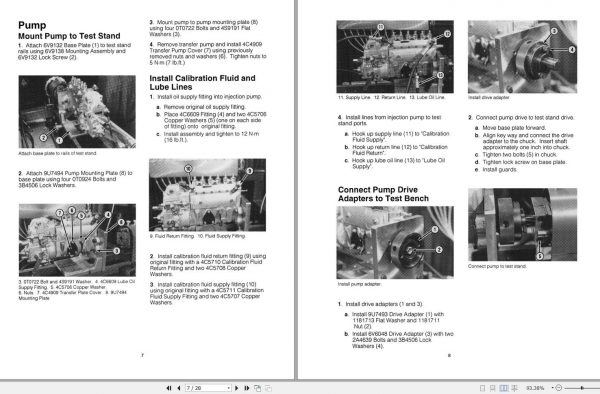Viewport: 600px width, 394px height.
Task: Click caption '11. Supply Line'
Action: [354, 98]
